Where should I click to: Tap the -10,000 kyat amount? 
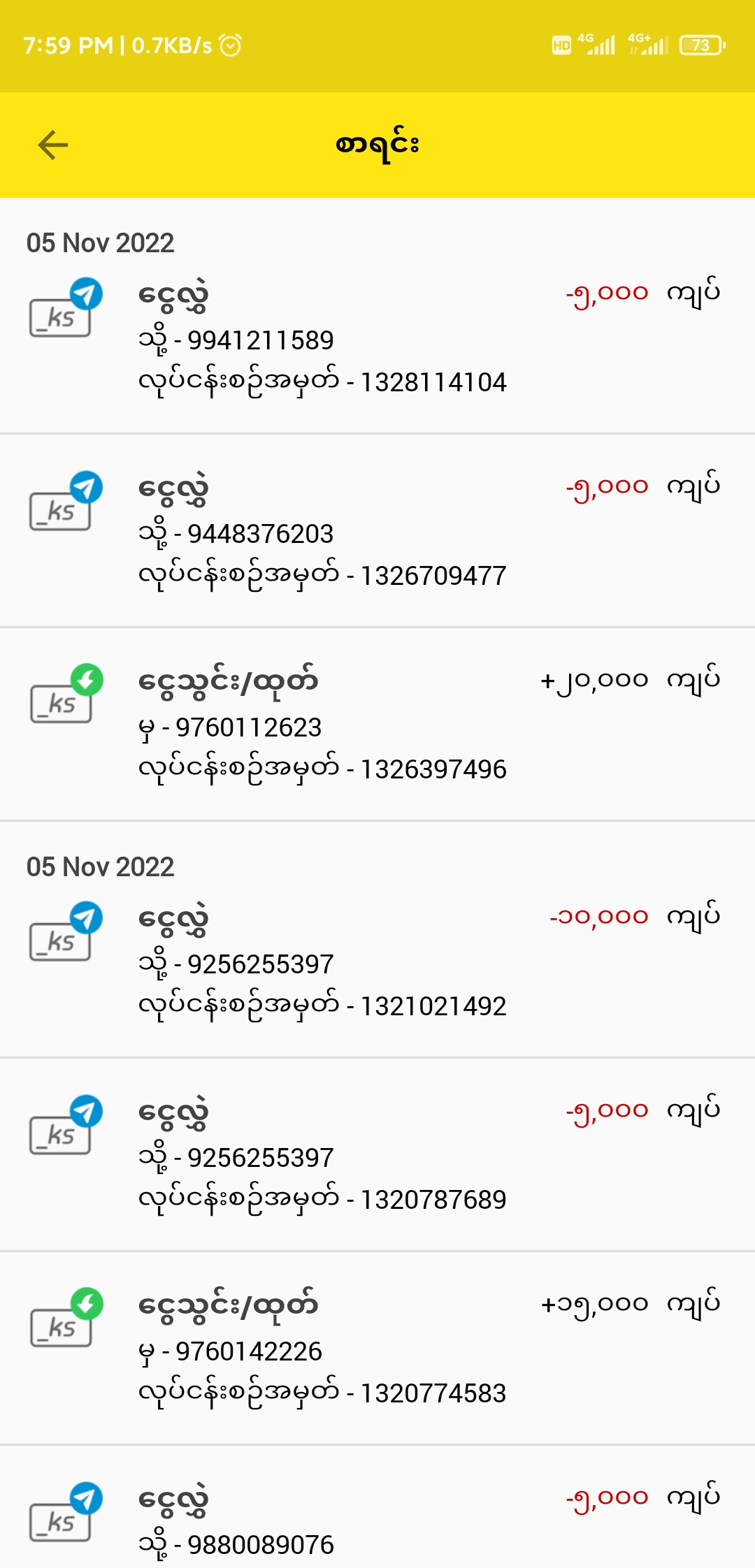(599, 917)
